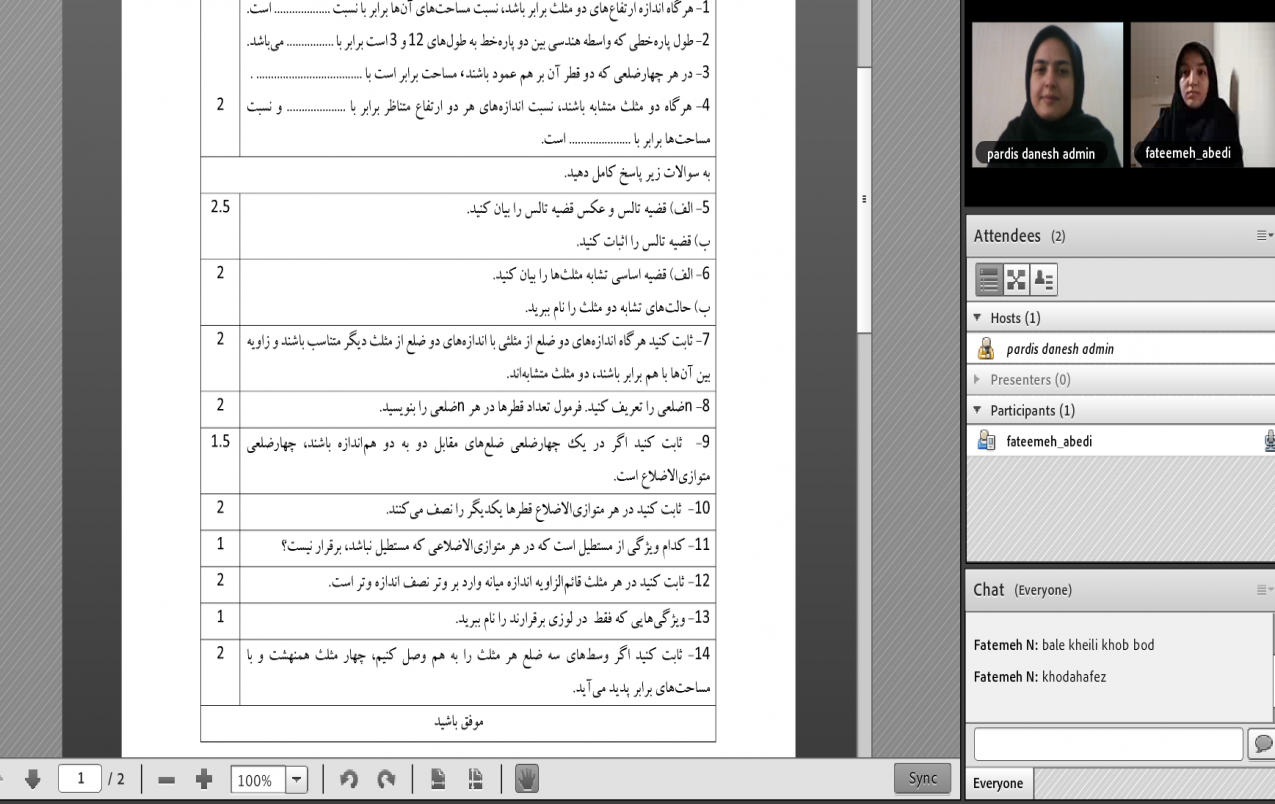
Task: Zoom out the document with the minus icon
Action: click(167, 779)
